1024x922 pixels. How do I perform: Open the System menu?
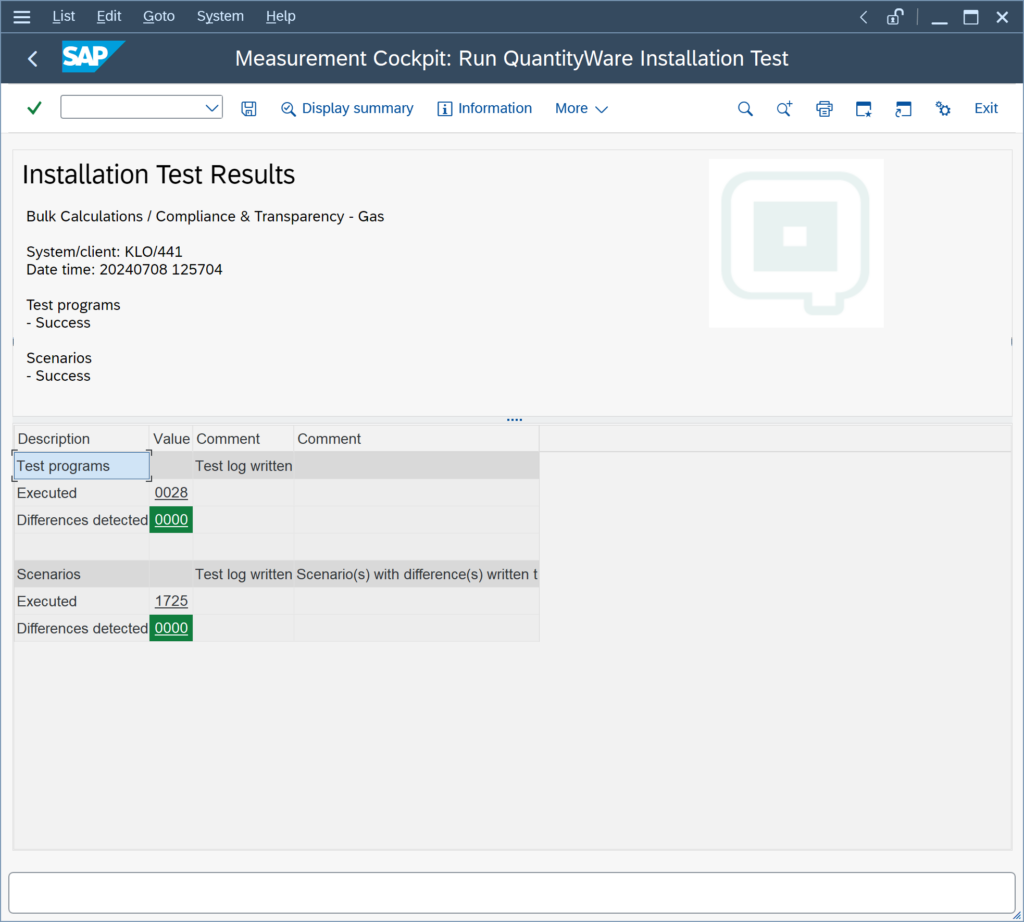tap(220, 16)
